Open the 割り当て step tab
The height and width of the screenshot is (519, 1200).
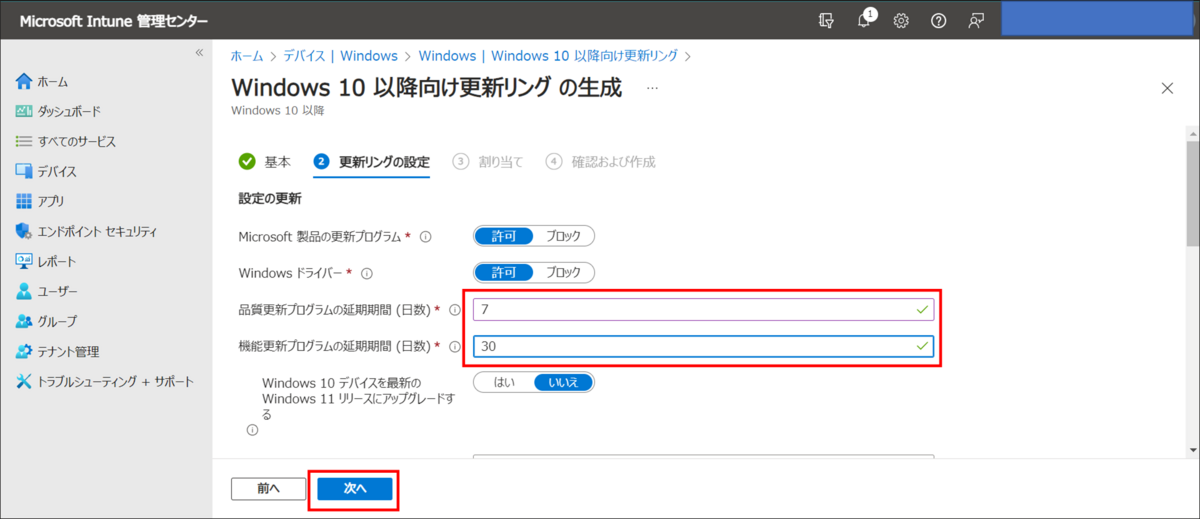click(x=487, y=162)
